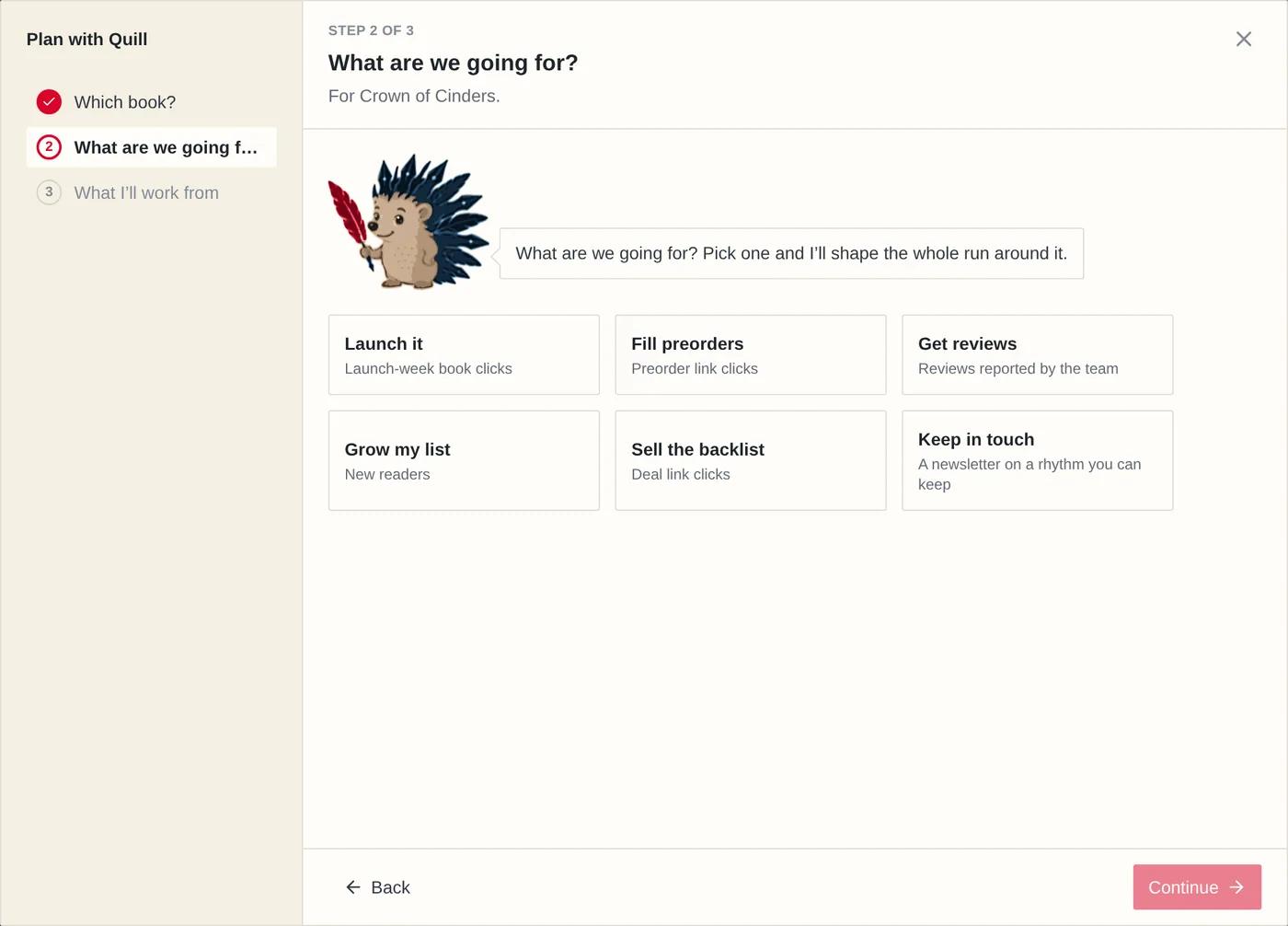Click the 'Plan with Quill' sidebar title
Viewport: 1288px width, 926px height.
point(86,40)
